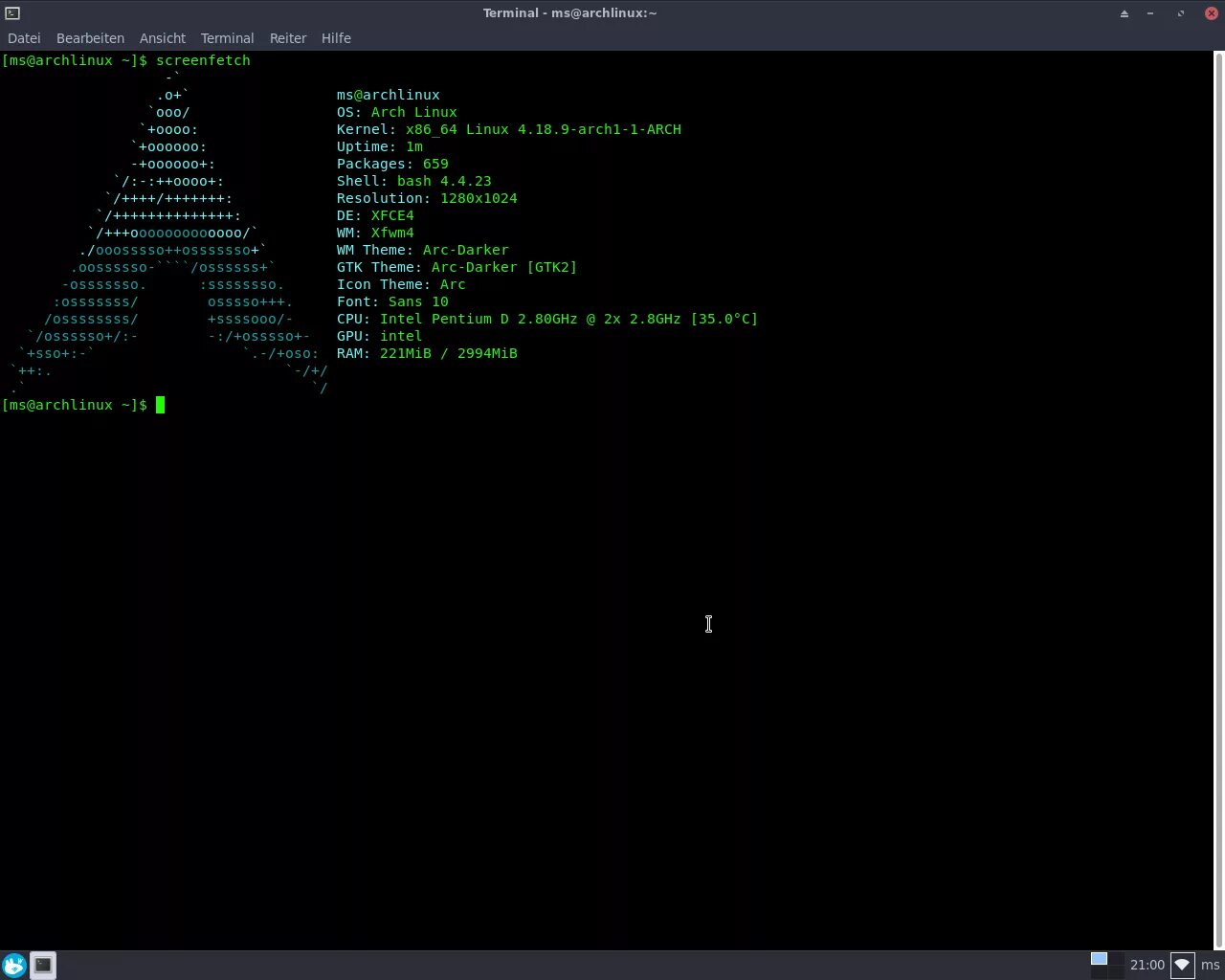Open the Terminal menu
Viewport: 1225px width, 980px height.
tap(227, 38)
